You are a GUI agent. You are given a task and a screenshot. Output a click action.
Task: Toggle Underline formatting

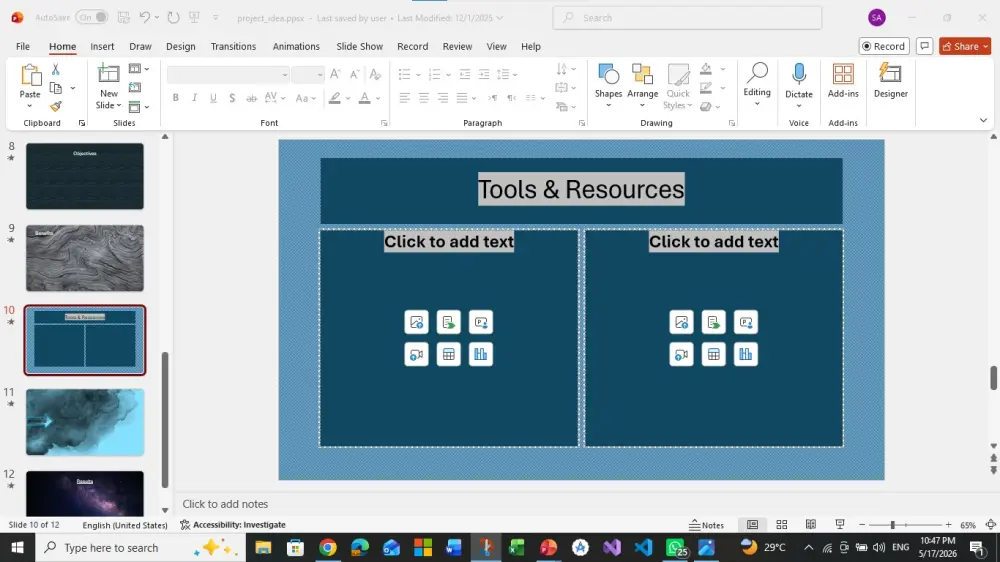point(213,98)
